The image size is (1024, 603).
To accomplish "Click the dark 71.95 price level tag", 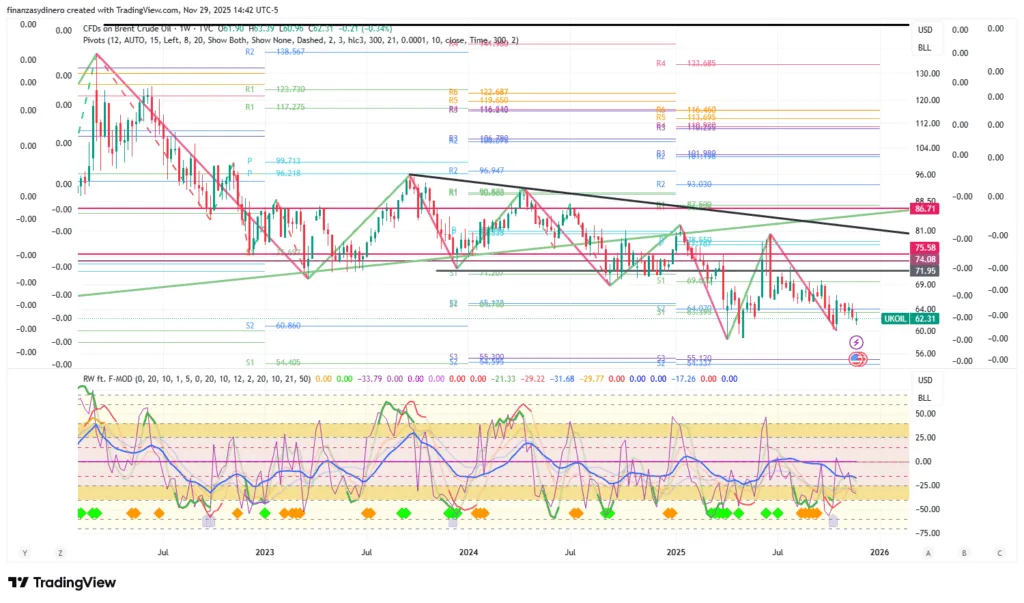I will click(924, 271).
